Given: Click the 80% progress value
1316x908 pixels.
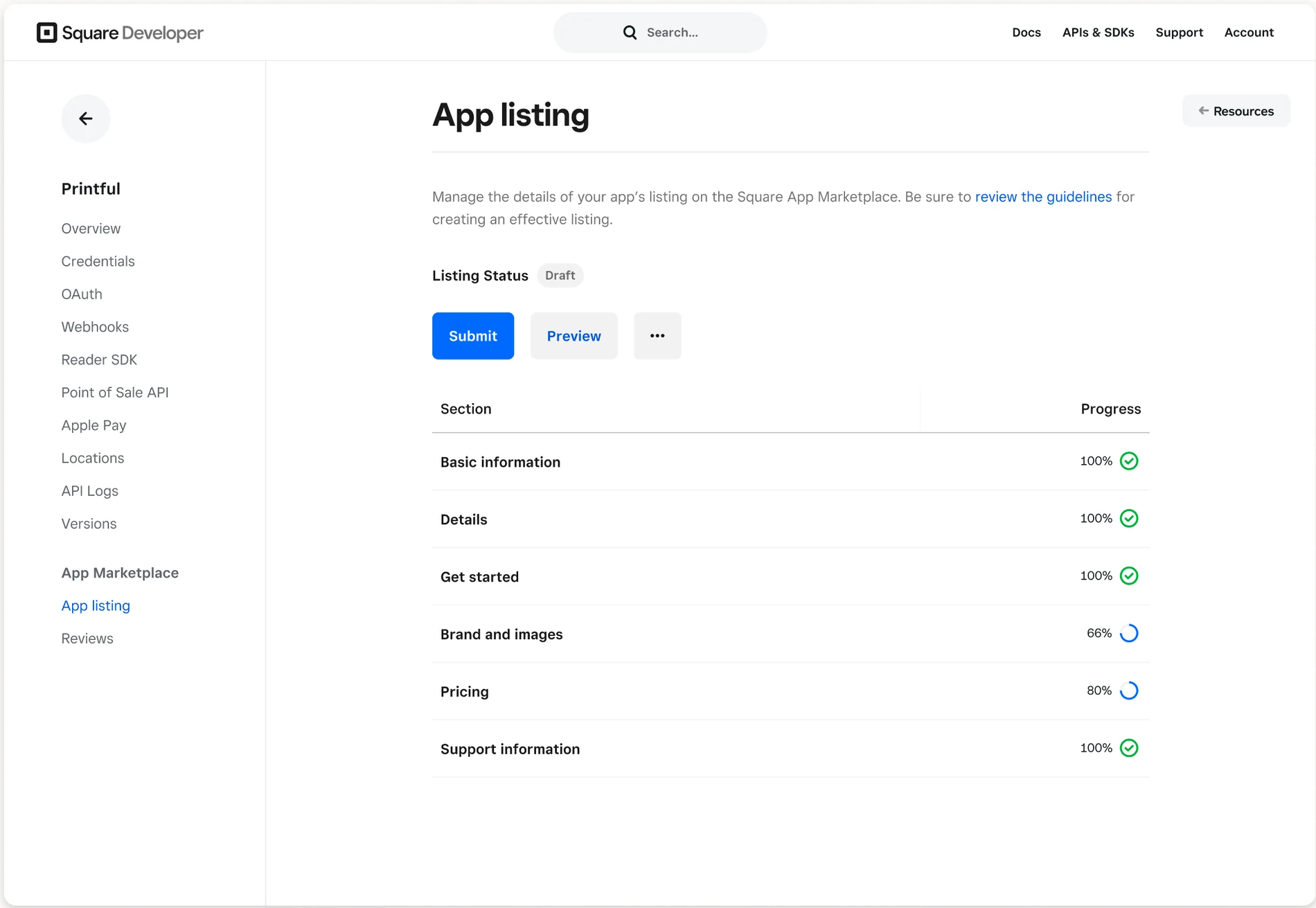Looking at the screenshot, I should coord(1099,691).
